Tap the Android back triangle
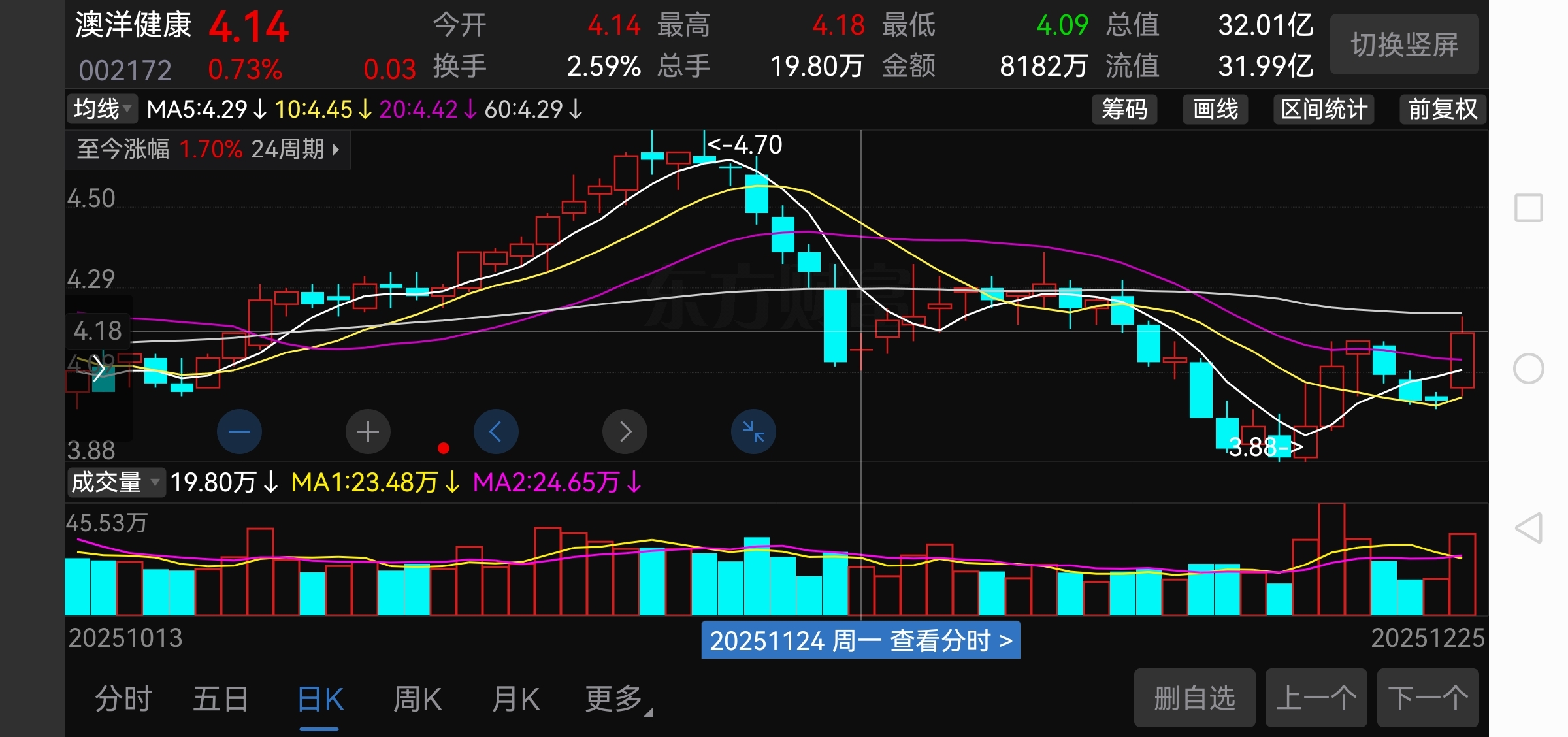This screenshot has width=1568, height=737. (x=1529, y=528)
